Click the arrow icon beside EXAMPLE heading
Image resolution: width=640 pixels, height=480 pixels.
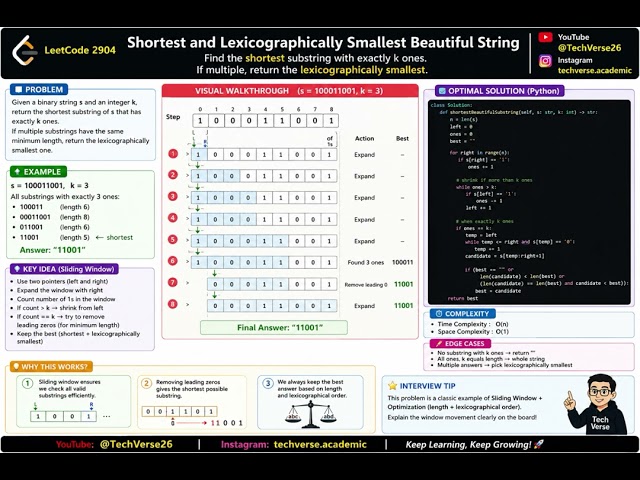click(17, 172)
